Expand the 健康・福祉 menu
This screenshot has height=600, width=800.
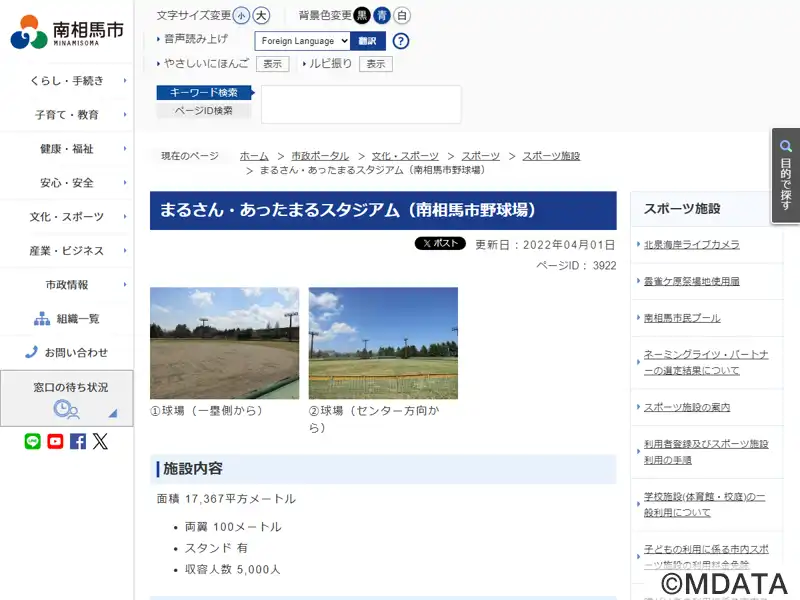(67, 149)
